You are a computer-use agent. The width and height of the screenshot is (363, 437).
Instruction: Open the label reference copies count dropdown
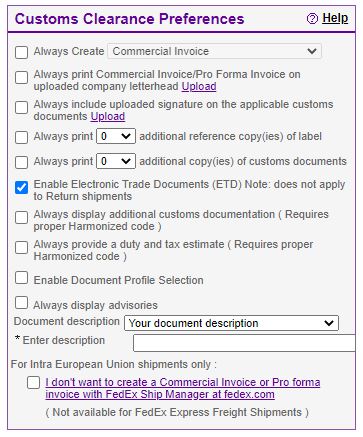tap(116, 136)
